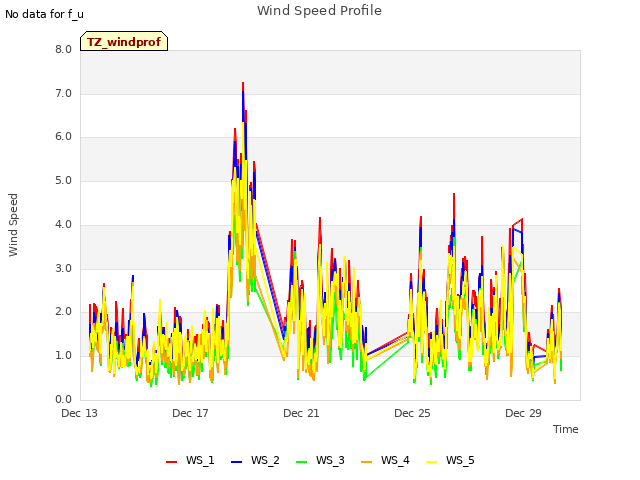Viewport: 640px width, 480px height.
Task: Click the Dec 13 x-axis tick label
Action: (x=80, y=413)
